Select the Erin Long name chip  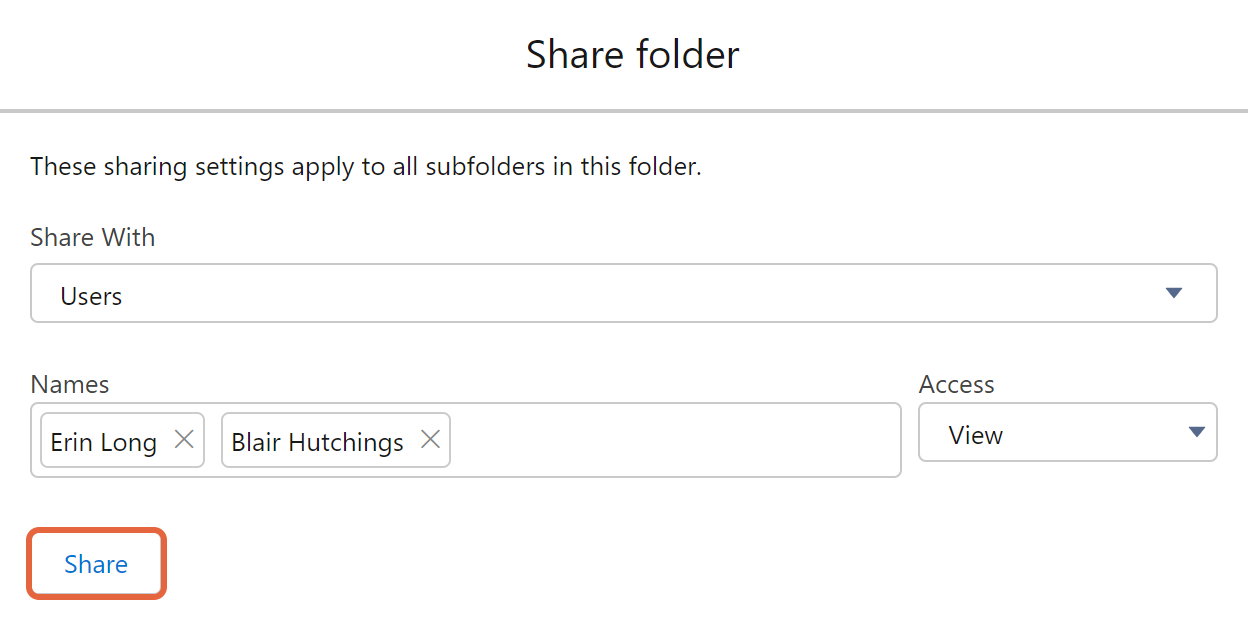click(x=103, y=440)
